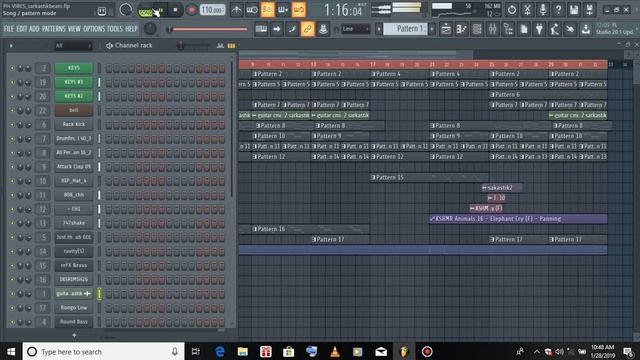
Task: Click the metronome icon
Action: click(236, 10)
